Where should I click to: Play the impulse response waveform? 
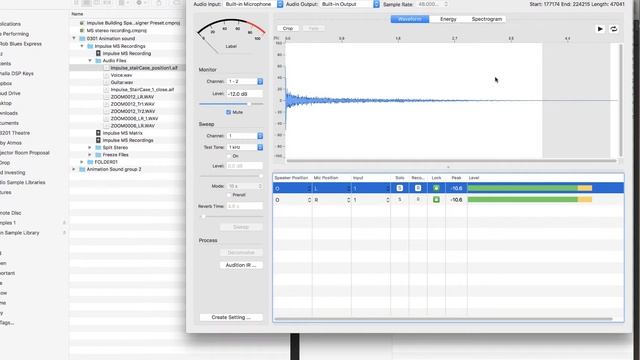tap(600, 29)
